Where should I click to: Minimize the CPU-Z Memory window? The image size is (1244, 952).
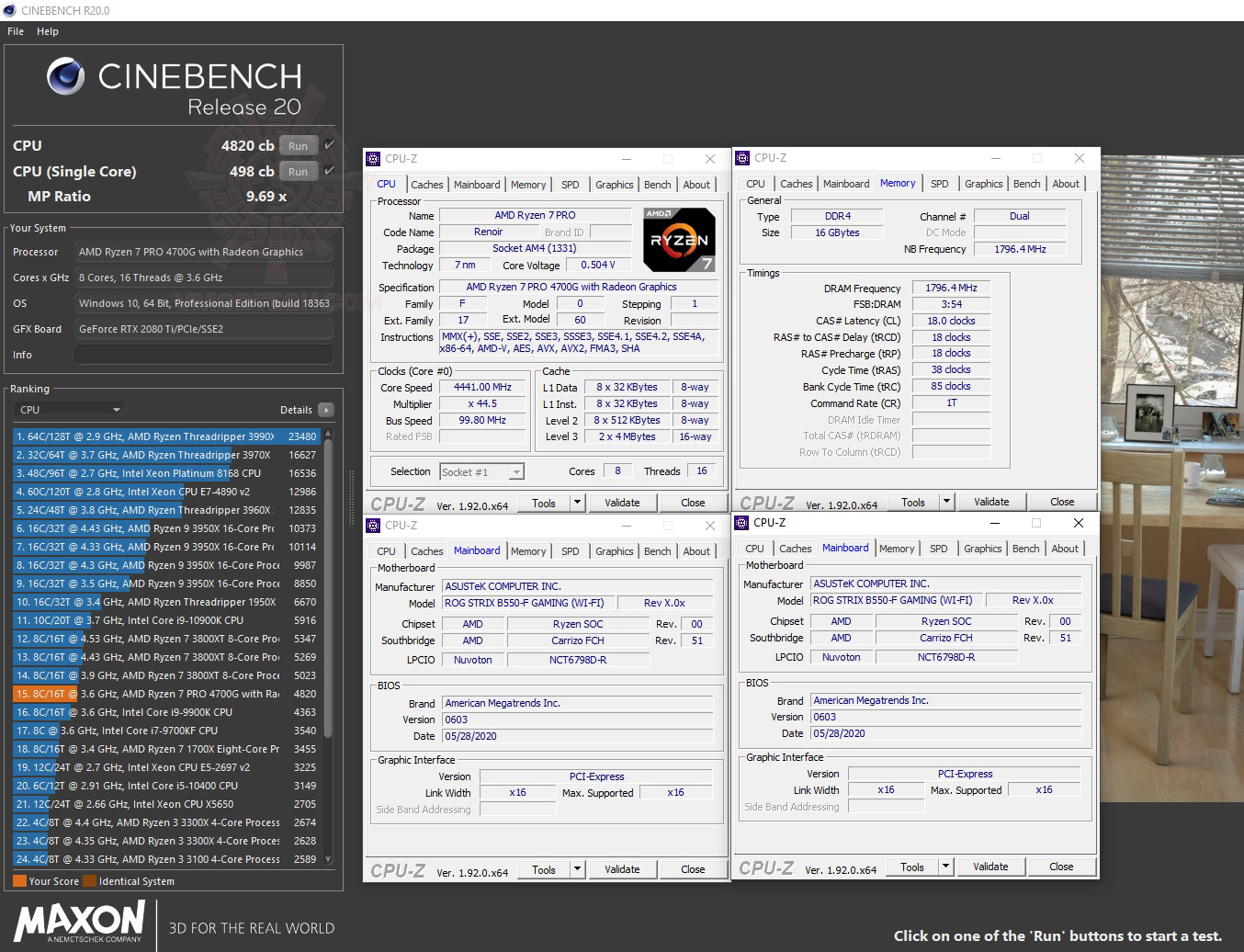[995, 158]
